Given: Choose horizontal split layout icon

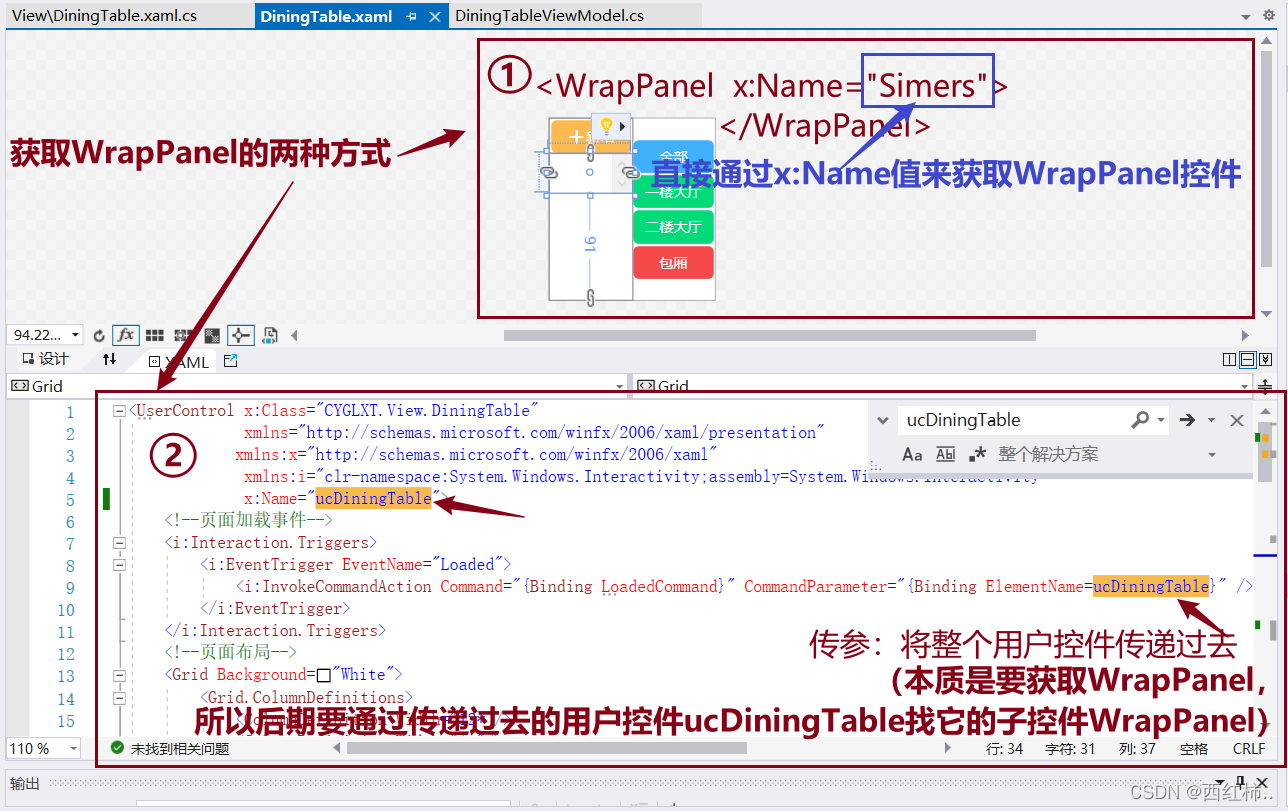Looking at the screenshot, I should 1248,360.
